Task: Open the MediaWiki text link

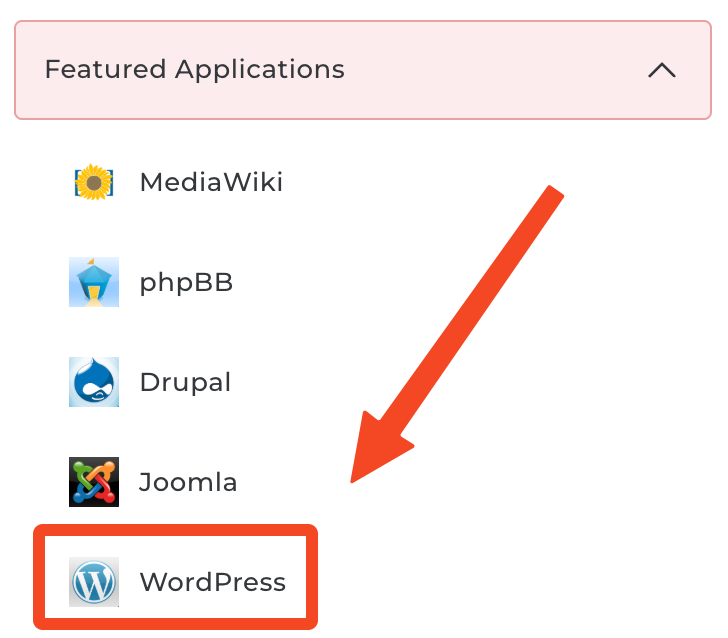Action: click(x=211, y=182)
